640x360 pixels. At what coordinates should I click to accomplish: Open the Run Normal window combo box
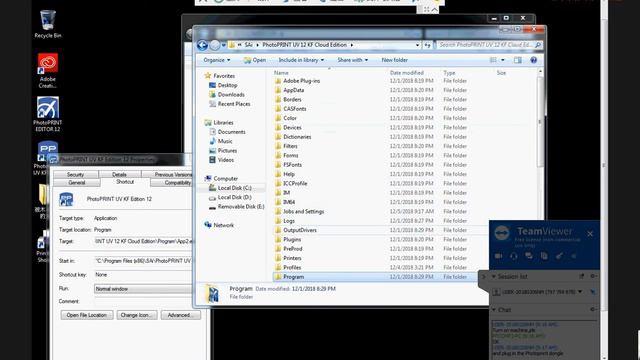tap(143, 289)
